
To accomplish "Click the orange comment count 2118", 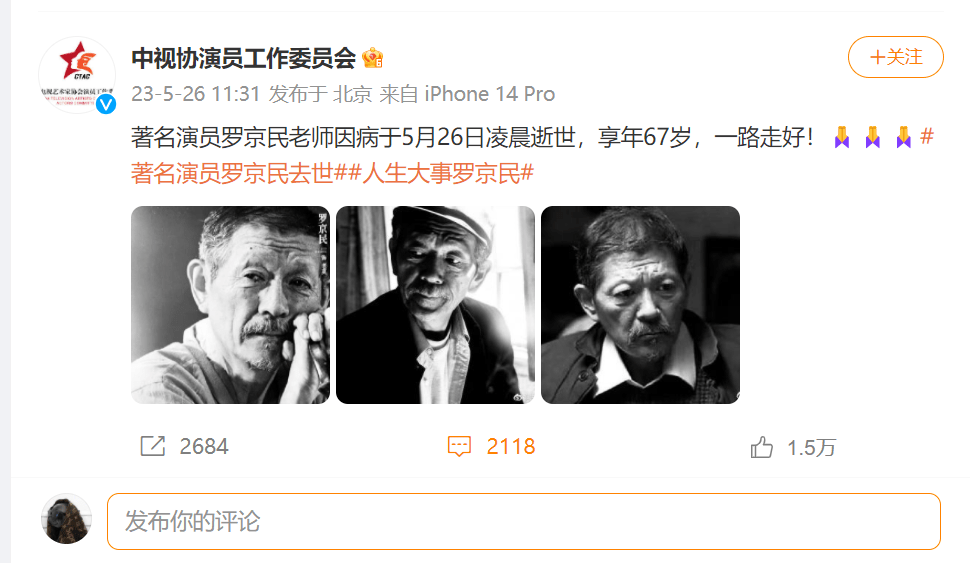I will 510,447.
